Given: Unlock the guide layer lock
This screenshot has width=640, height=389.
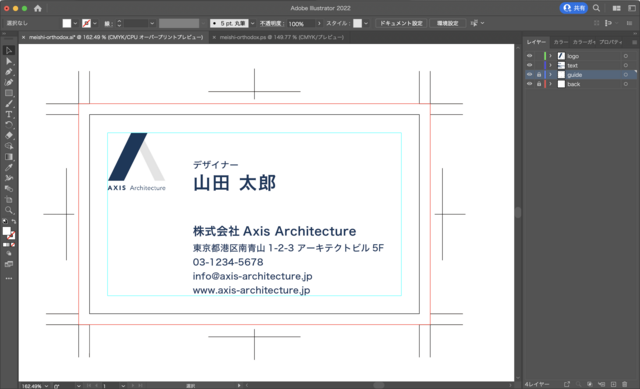Looking at the screenshot, I should (539, 75).
